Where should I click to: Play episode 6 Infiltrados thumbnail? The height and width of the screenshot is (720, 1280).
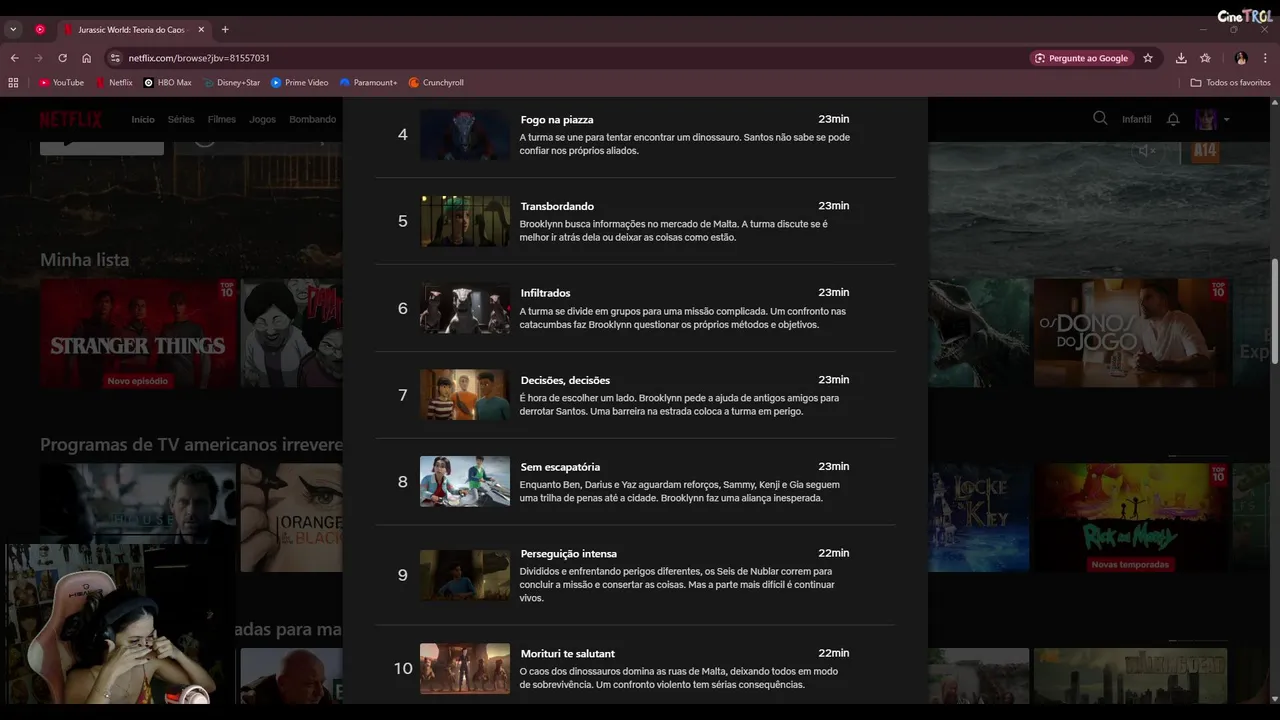click(464, 308)
